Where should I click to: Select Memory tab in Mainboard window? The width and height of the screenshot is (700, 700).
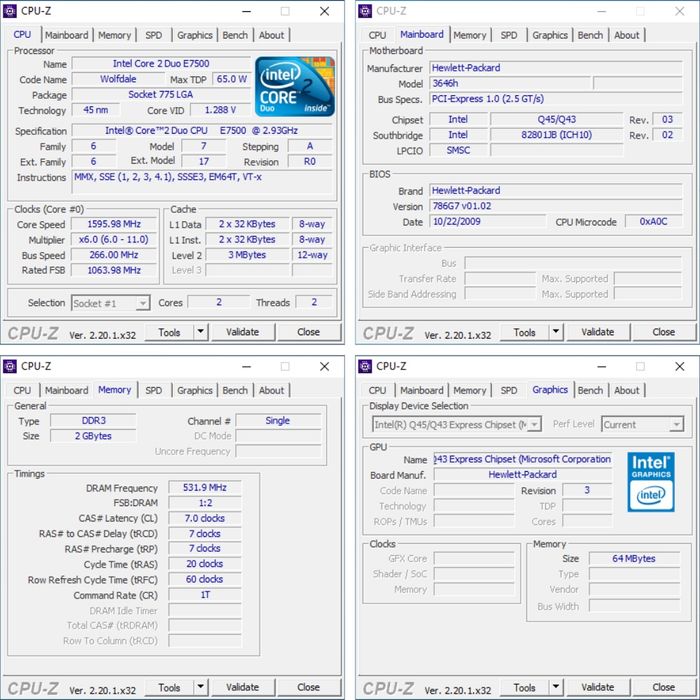(x=470, y=35)
